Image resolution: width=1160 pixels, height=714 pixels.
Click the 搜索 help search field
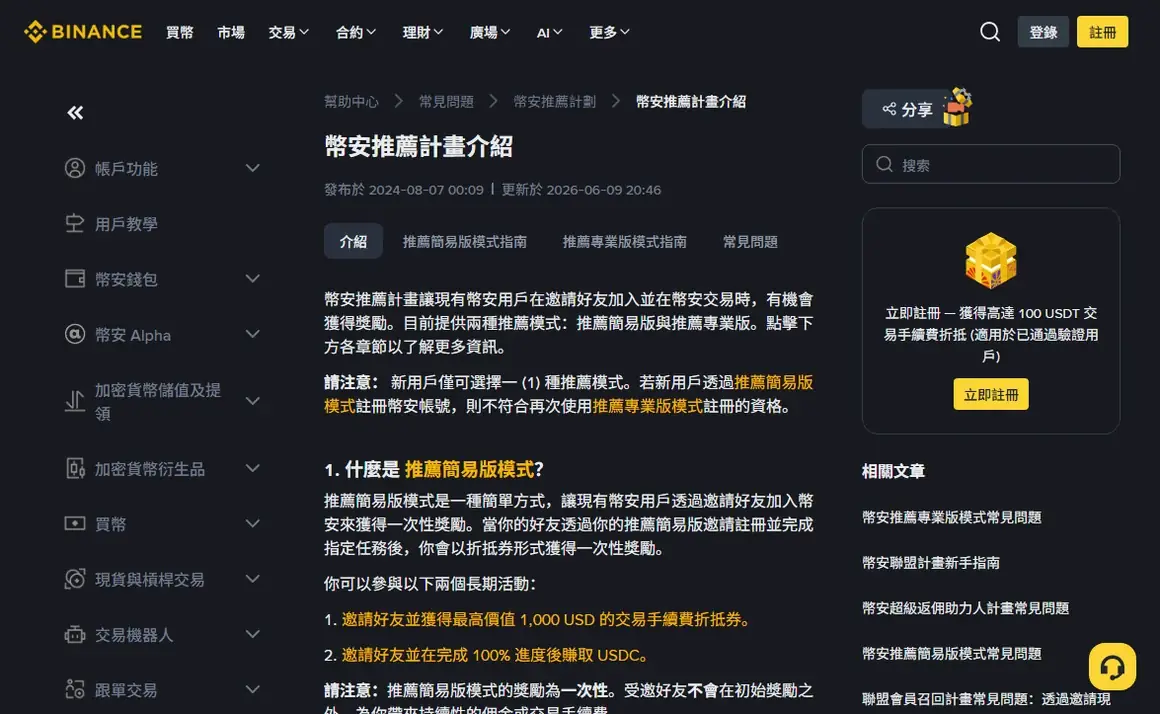pyautogui.click(x=991, y=164)
